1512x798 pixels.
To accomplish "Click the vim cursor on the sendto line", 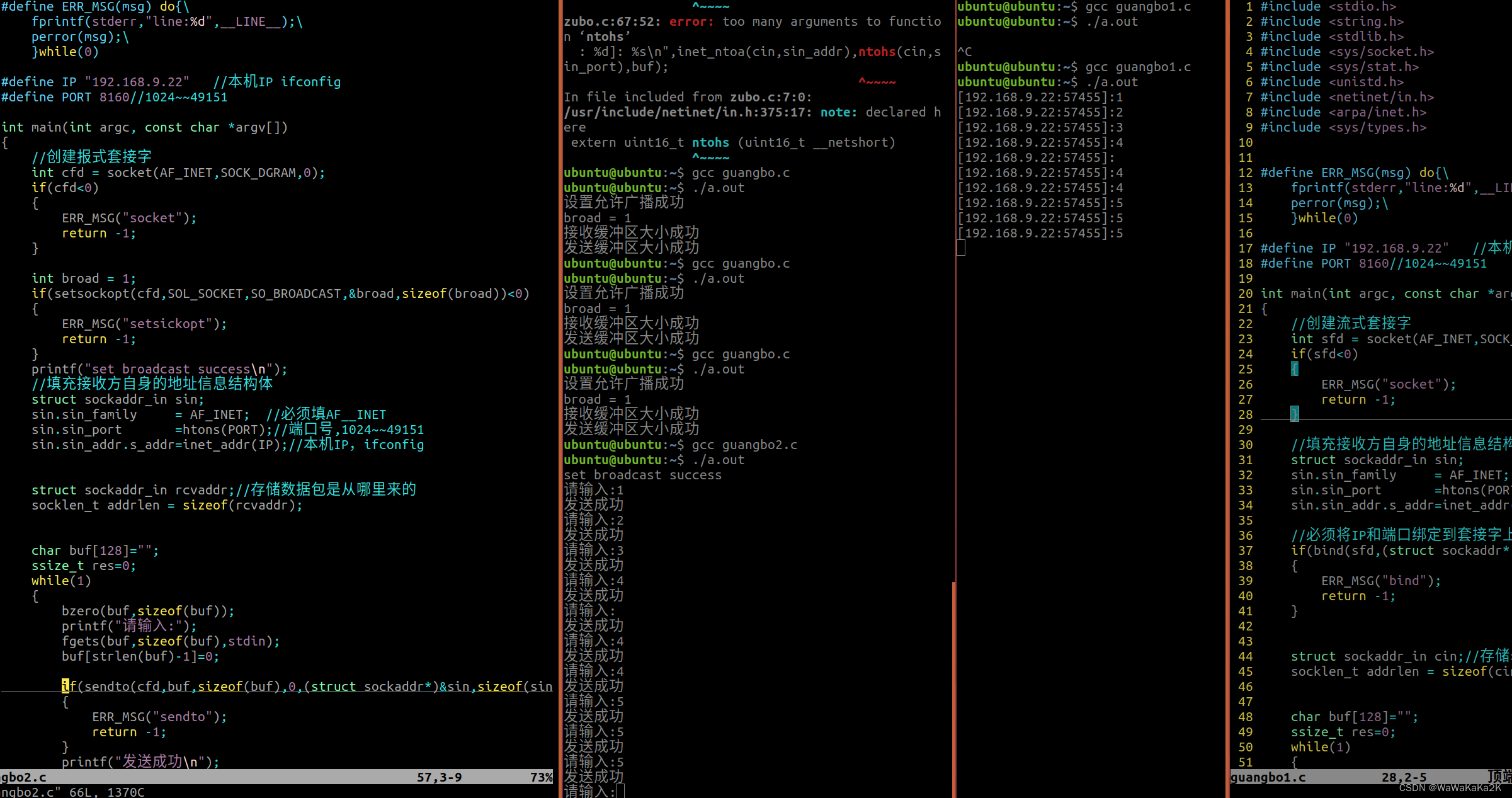I will pos(65,686).
